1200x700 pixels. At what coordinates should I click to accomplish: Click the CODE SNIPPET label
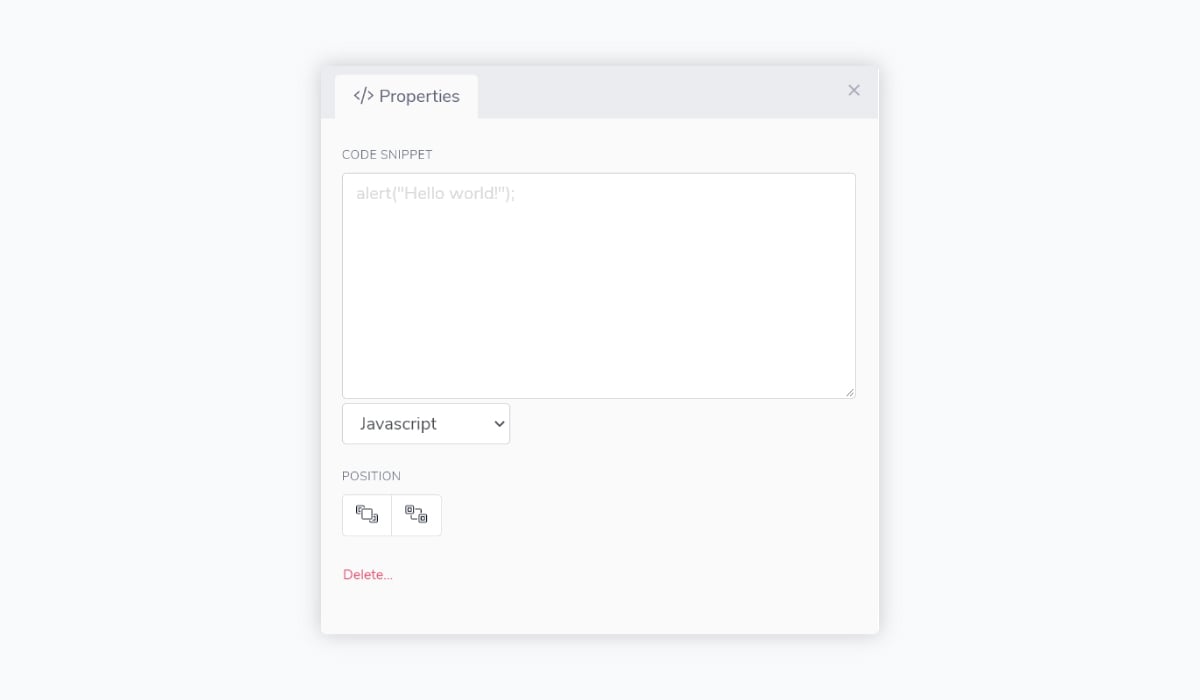[387, 155]
